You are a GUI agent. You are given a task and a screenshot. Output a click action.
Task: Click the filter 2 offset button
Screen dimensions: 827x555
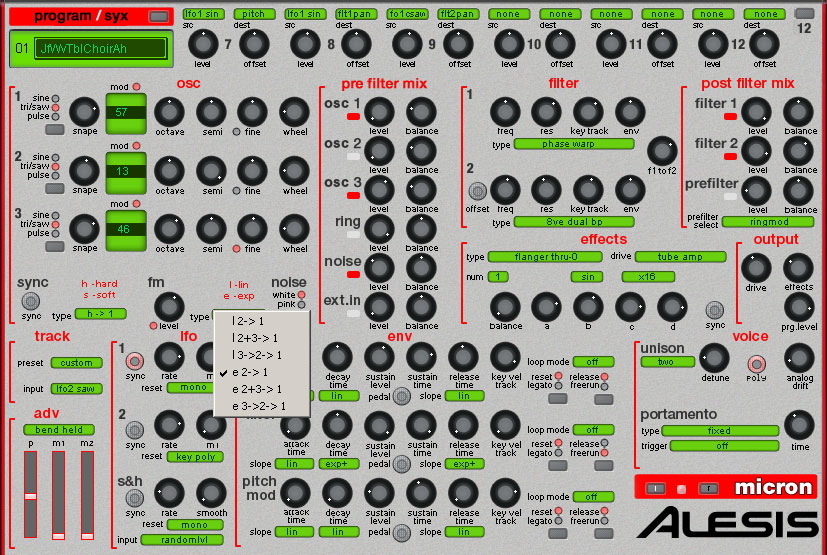(x=477, y=191)
